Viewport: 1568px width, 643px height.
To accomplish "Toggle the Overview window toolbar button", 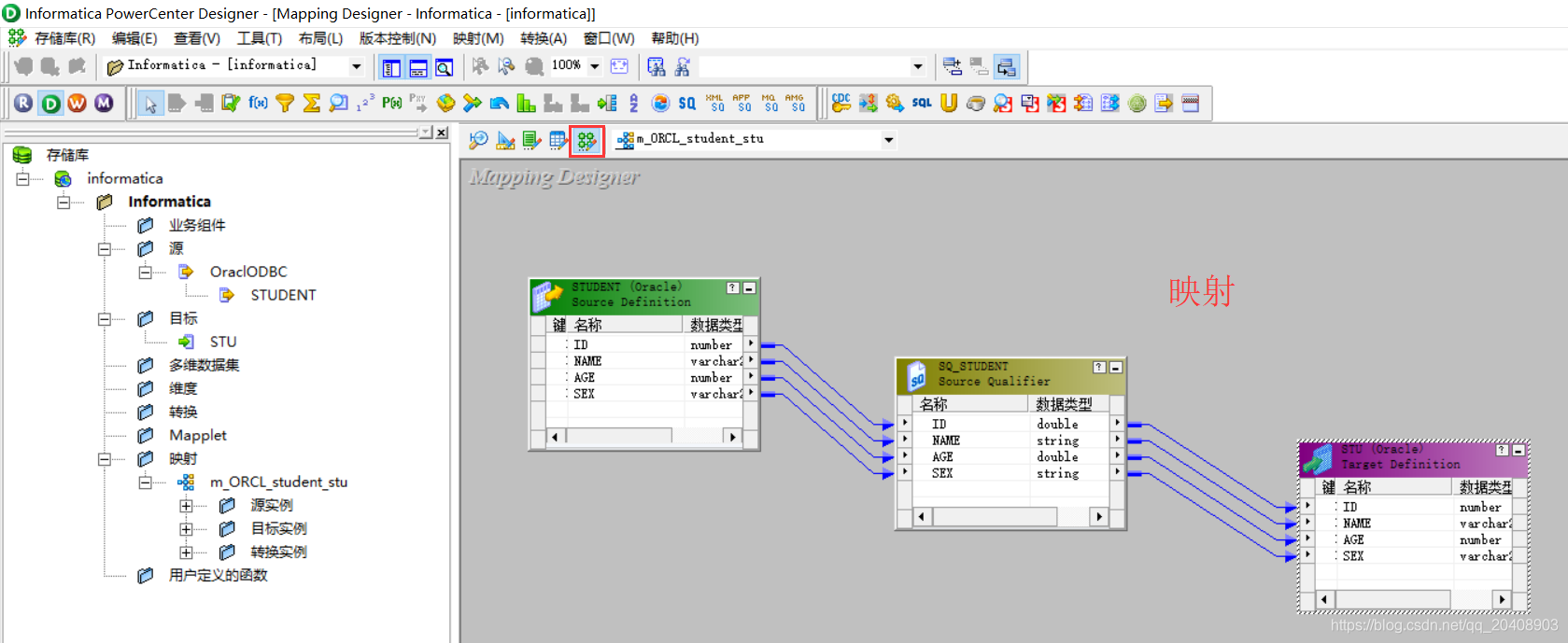I will [445, 67].
